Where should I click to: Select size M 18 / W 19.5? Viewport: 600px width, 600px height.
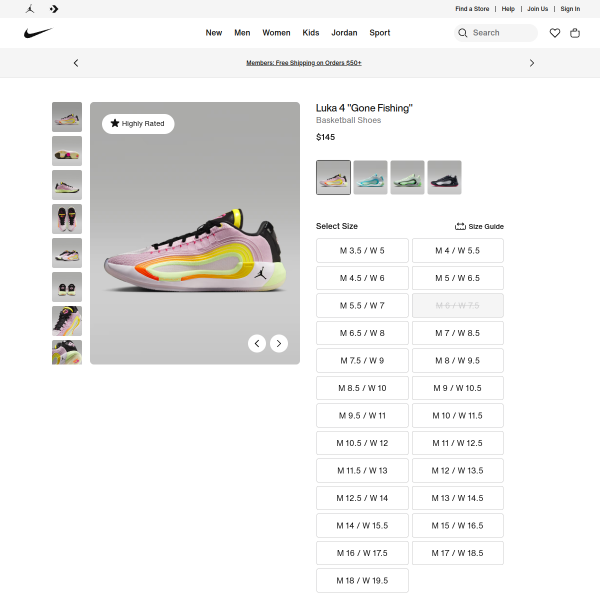pyautogui.click(x=362, y=581)
